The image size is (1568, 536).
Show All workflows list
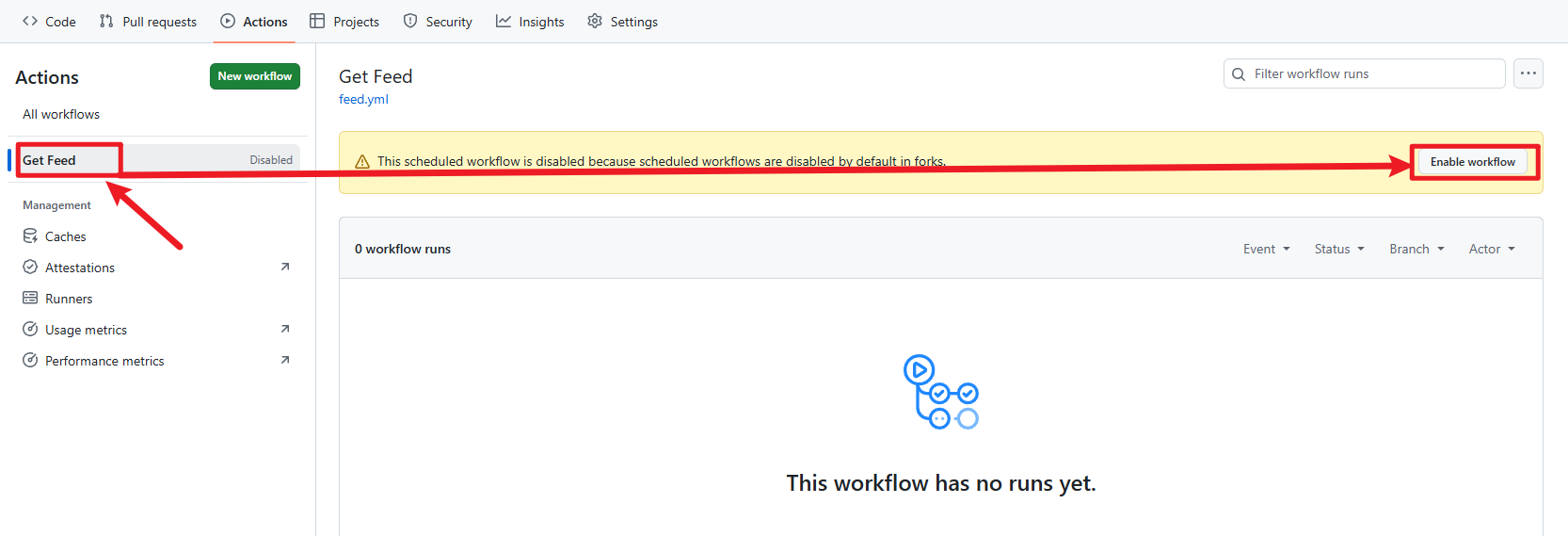coord(61,114)
